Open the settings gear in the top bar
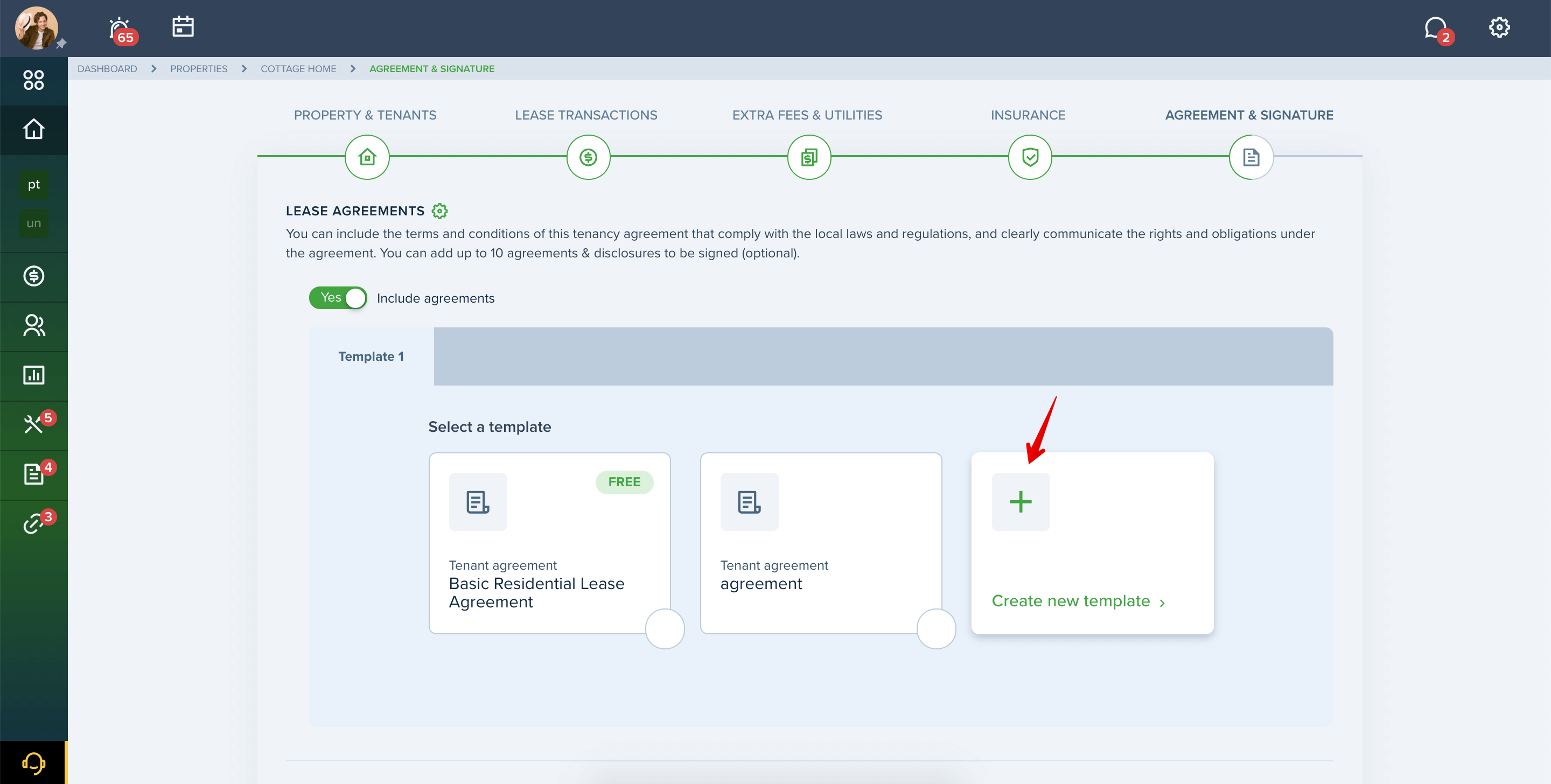Image resolution: width=1551 pixels, height=784 pixels. point(1499,27)
